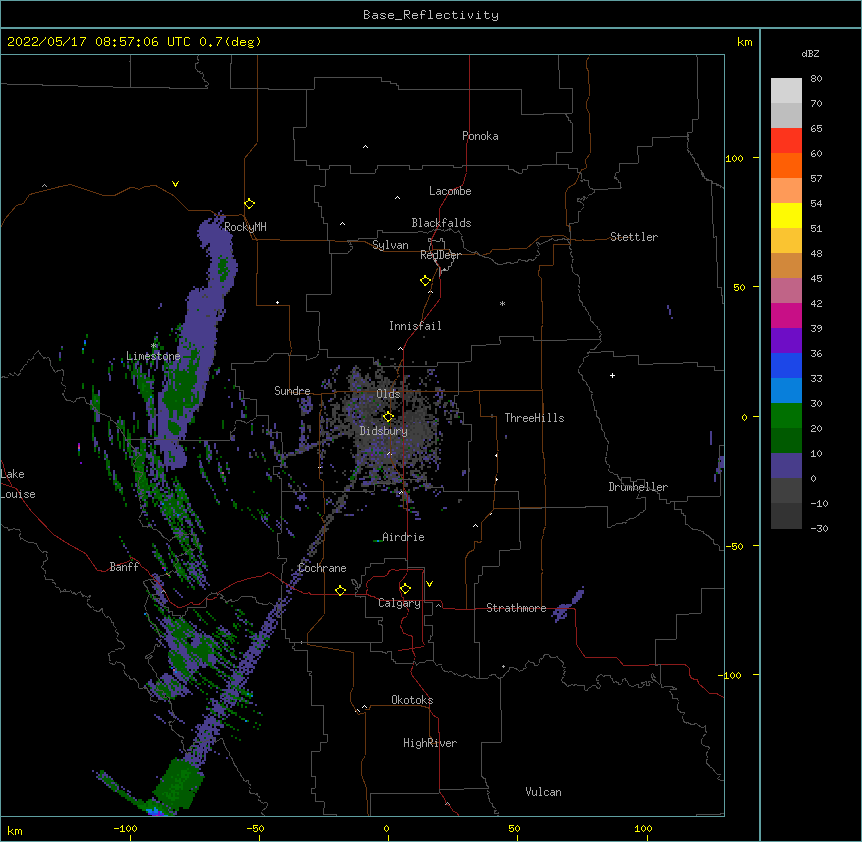
Task: Click the yellow diamond marker below Cochrane
Action: pyautogui.click(x=340, y=590)
